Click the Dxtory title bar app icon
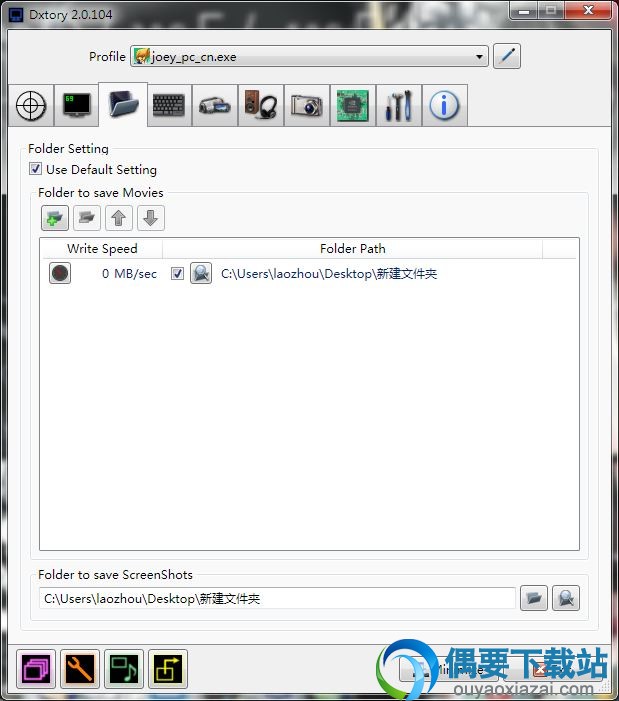Image resolution: width=619 pixels, height=701 pixels. (16, 15)
